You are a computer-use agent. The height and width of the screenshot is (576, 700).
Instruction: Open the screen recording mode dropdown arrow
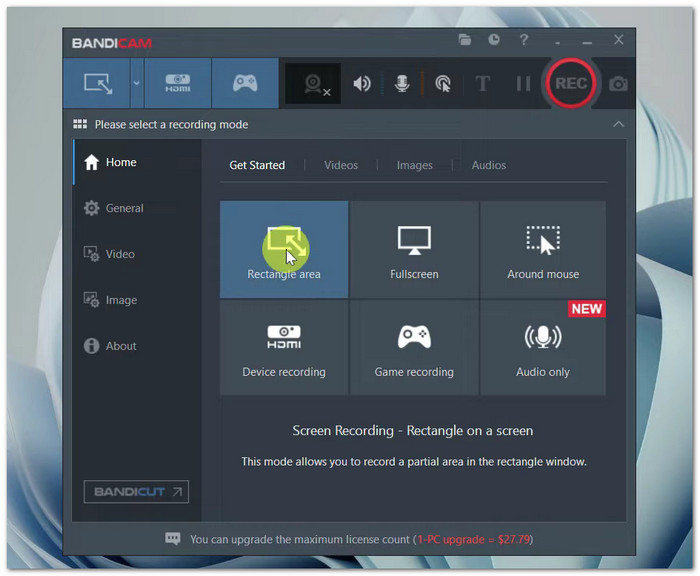137,83
